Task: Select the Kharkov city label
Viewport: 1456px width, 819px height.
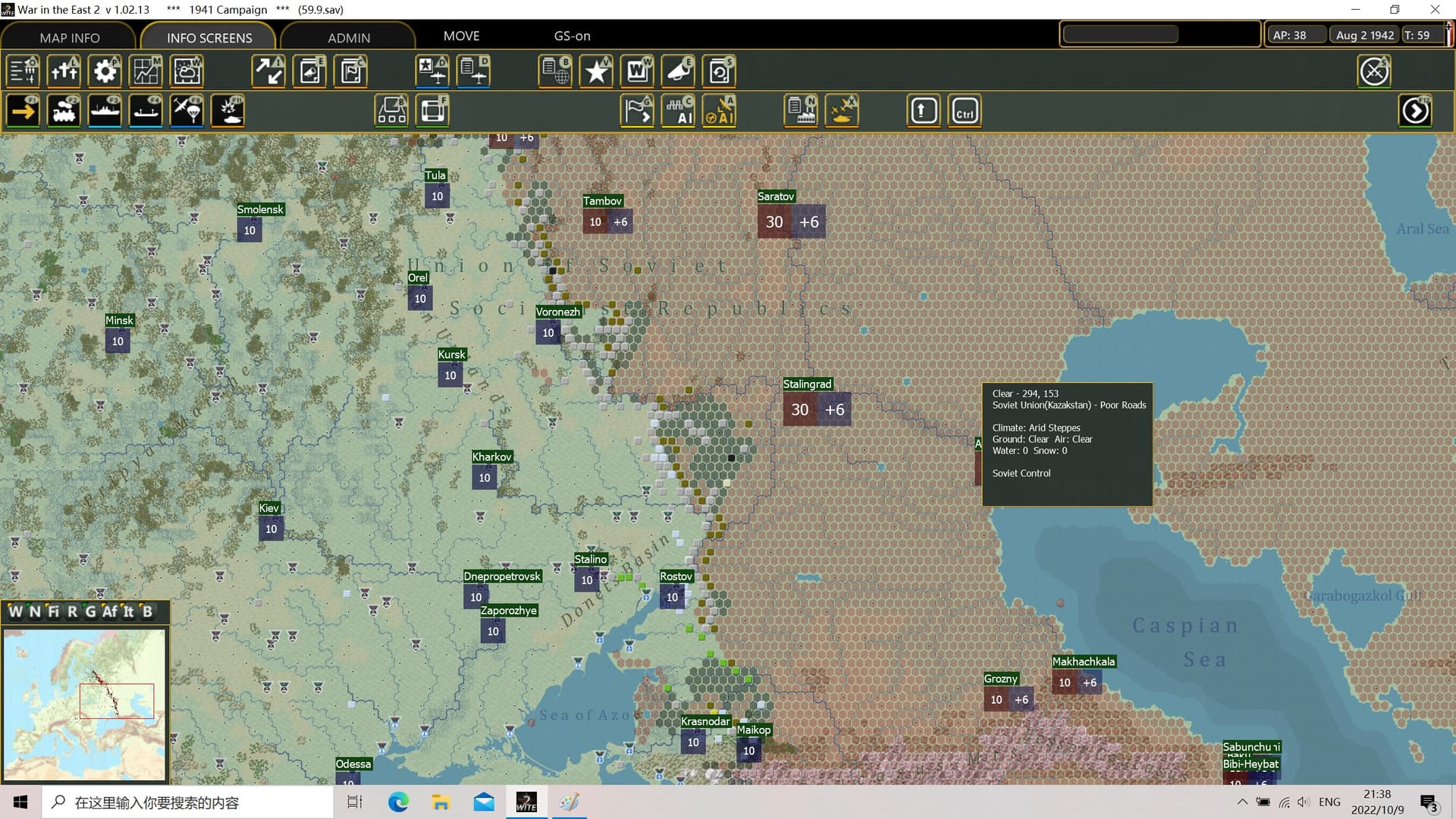Action: coord(491,457)
